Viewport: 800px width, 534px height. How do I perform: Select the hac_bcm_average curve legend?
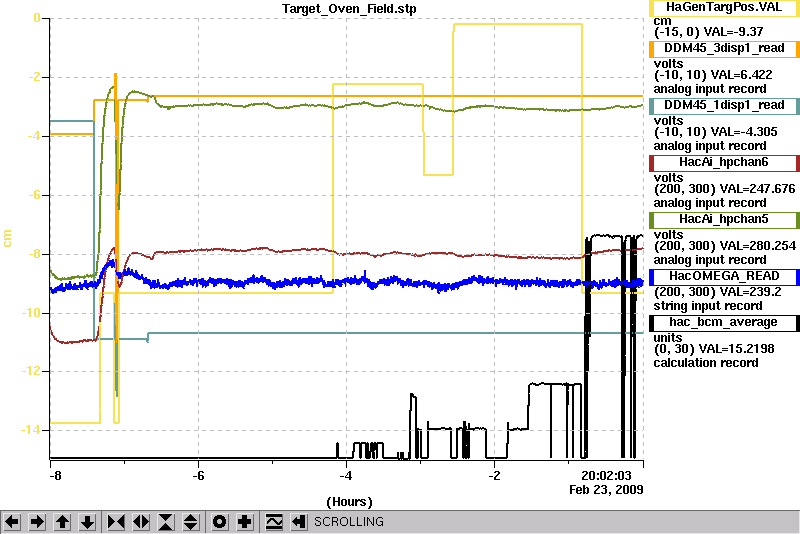tap(724, 322)
